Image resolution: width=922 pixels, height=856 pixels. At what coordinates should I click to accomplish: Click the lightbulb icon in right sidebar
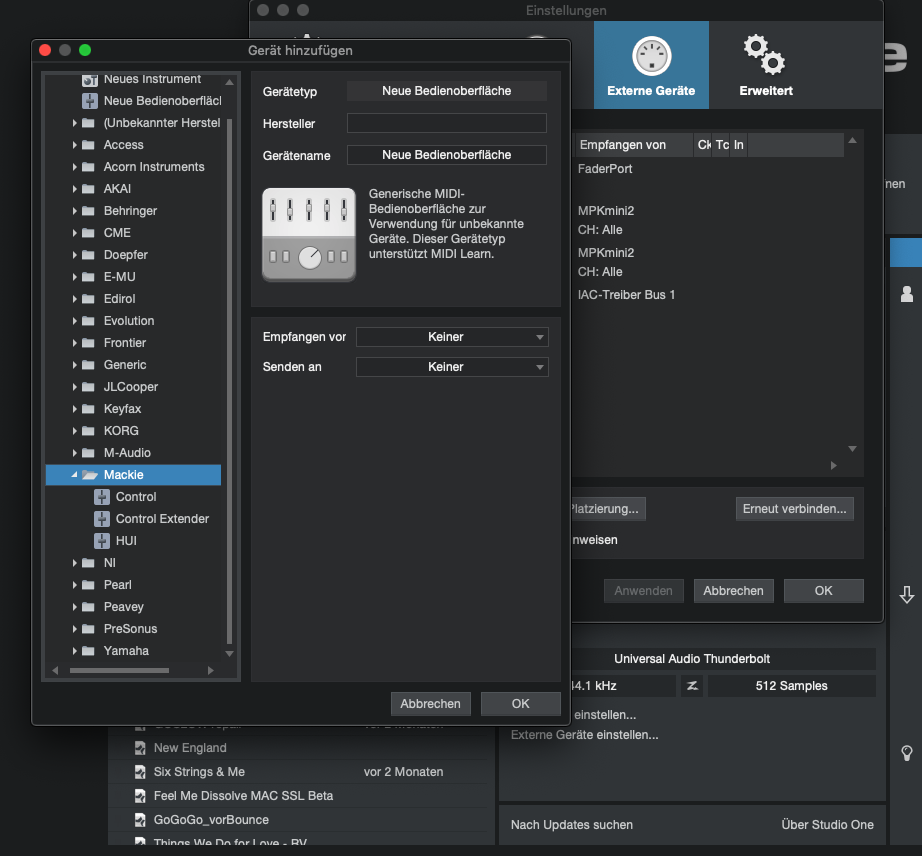tap(906, 753)
